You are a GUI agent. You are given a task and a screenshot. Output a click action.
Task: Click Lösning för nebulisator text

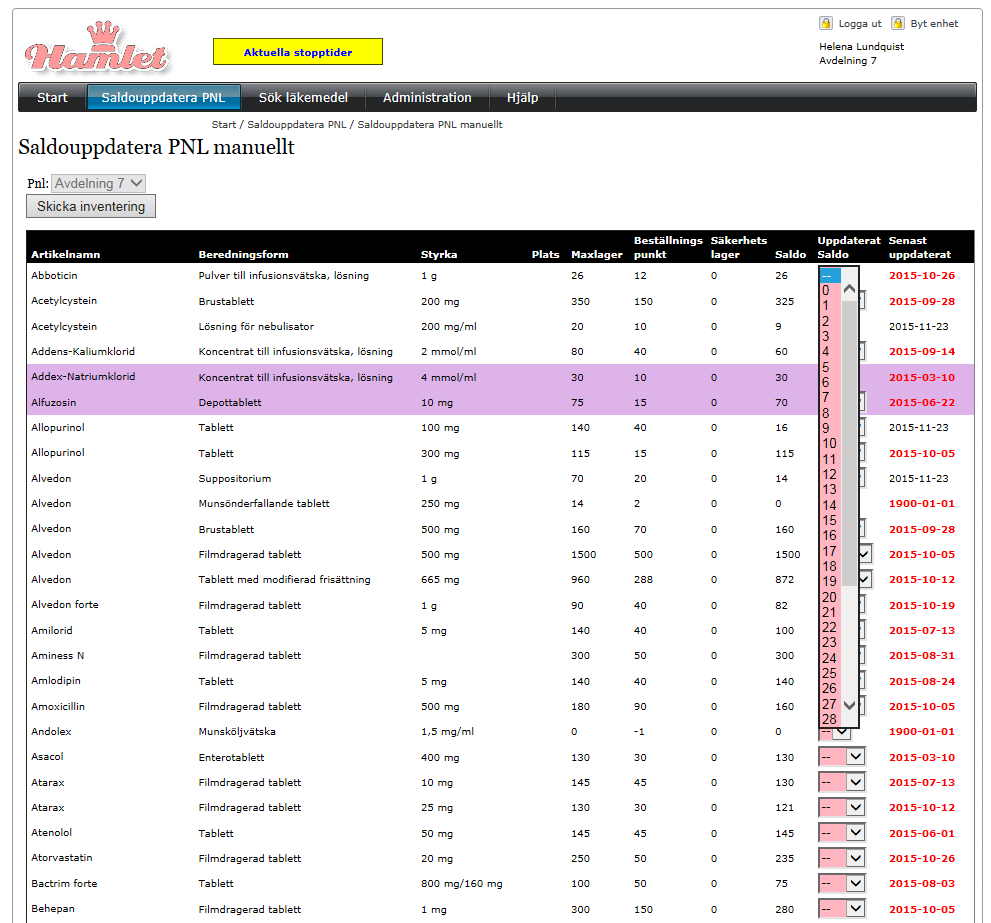(x=256, y=326)
